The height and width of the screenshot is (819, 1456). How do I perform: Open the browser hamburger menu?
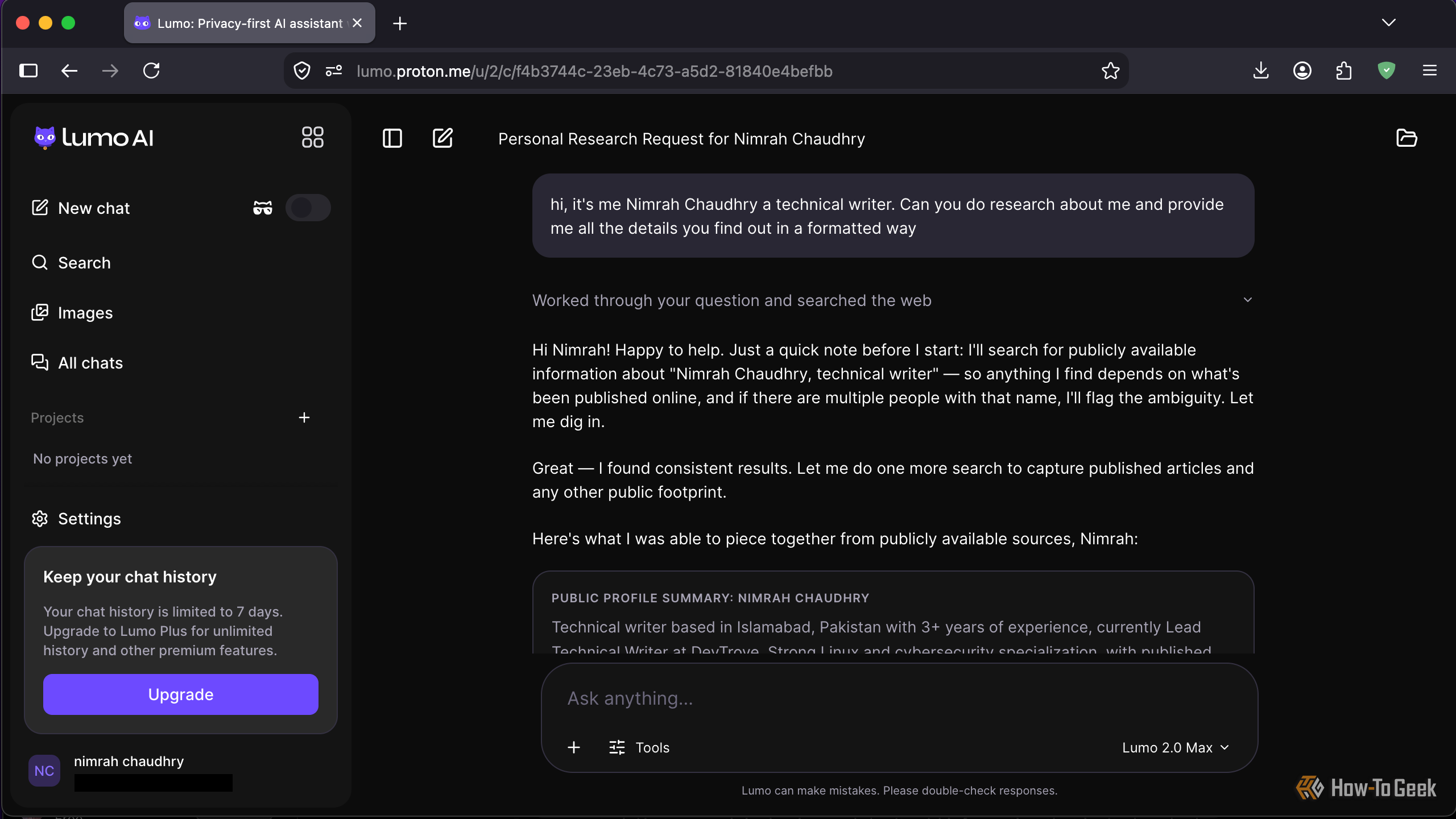(x=1430, y=71)
